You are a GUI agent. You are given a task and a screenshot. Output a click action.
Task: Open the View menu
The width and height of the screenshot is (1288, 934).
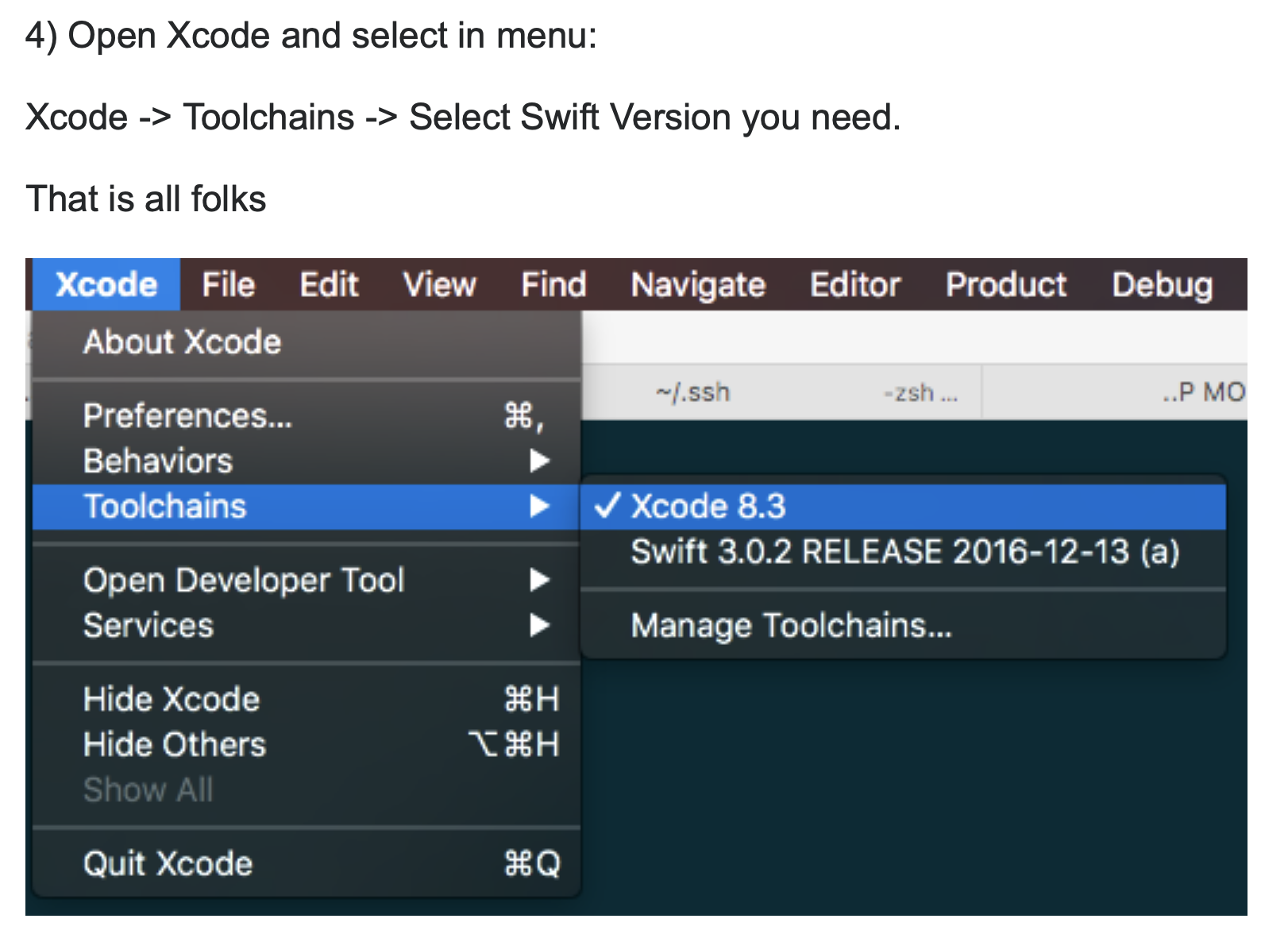(x=439, y=284)
